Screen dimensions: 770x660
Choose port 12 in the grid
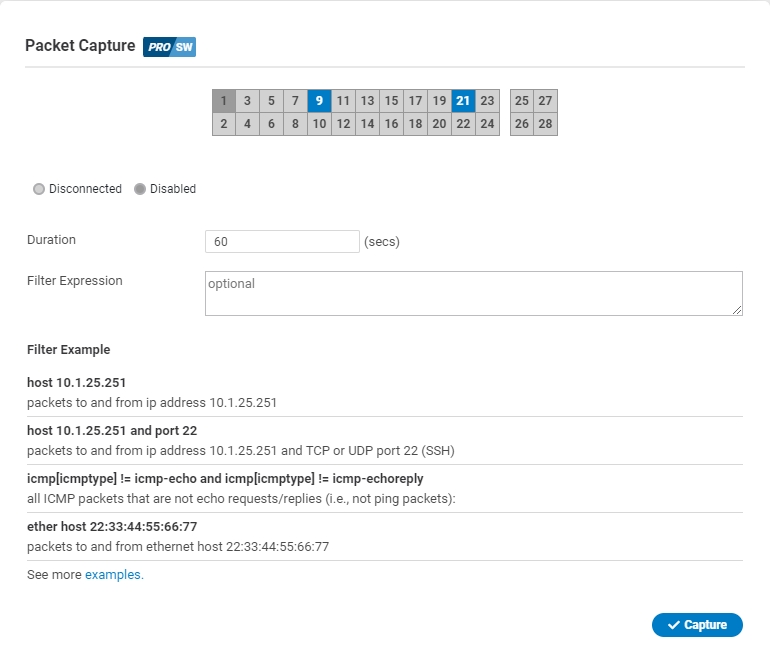click(343, 124)
